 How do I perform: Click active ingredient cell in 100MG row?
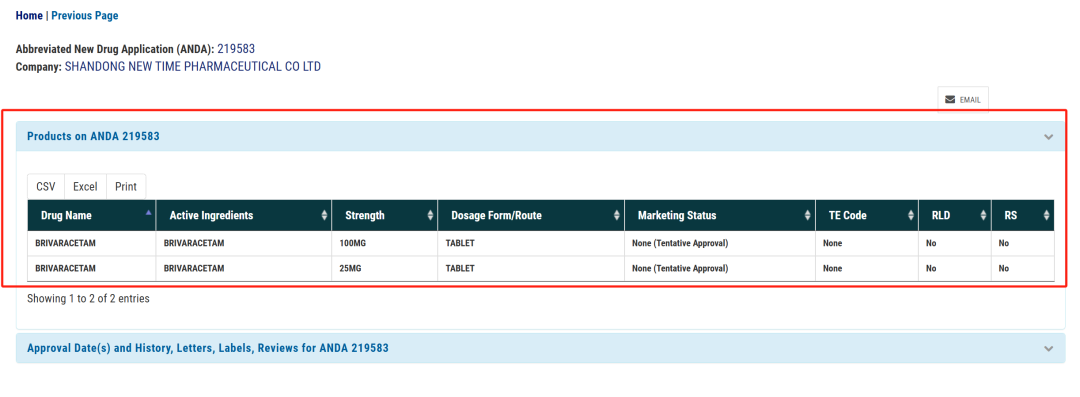point(244,243)
